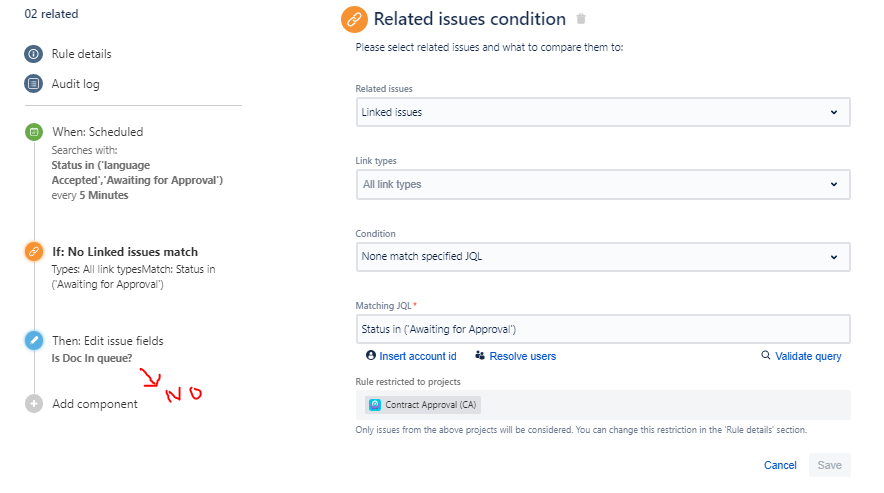This screenshot has height=493, width=884.
Task: Click the Validate query magnifier icon
Action: click(x=766, y=356)
